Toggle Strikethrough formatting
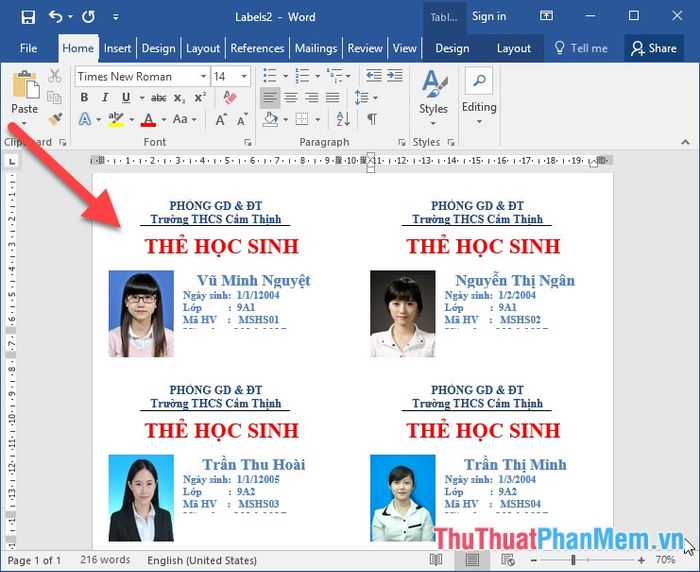The image size is (700, 572). [158, 98]
